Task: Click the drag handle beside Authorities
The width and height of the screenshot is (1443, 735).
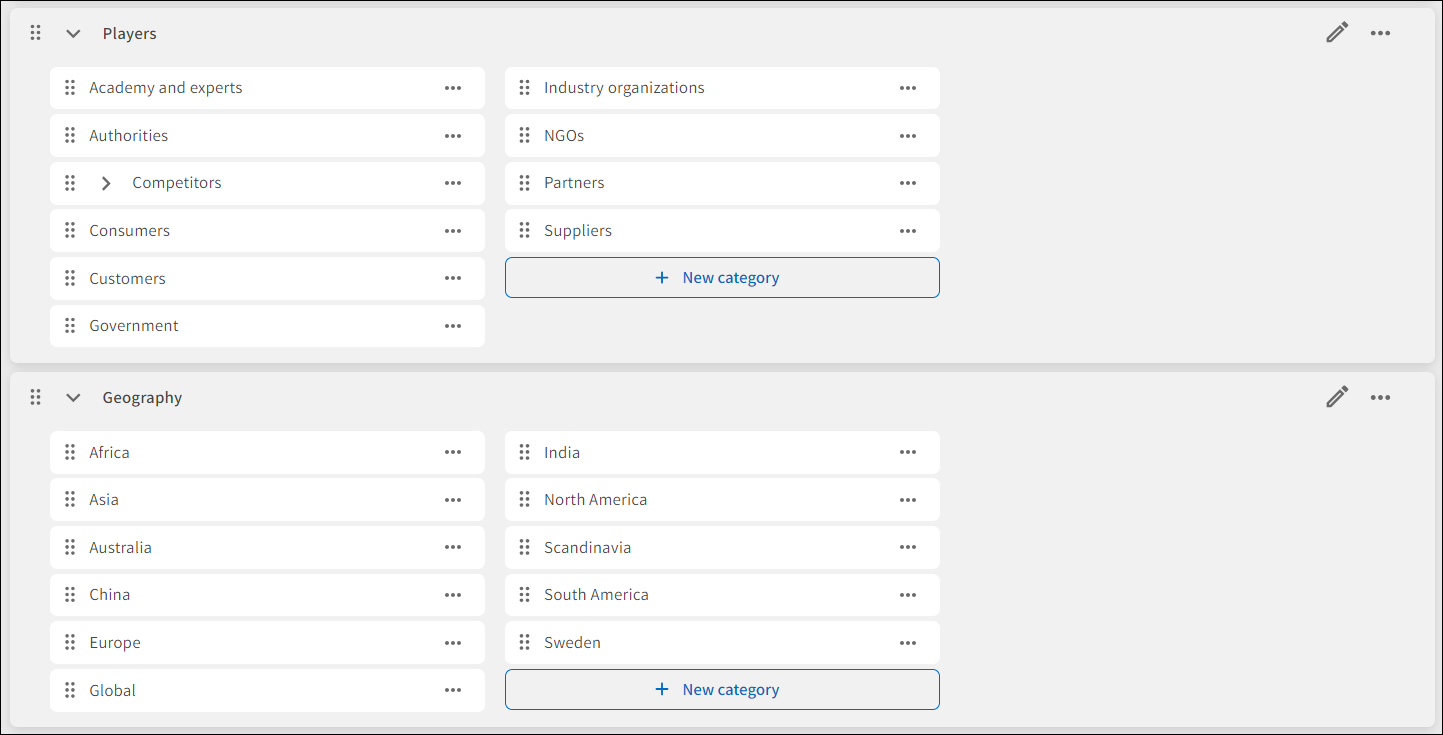Action: (x=70, y=136)
